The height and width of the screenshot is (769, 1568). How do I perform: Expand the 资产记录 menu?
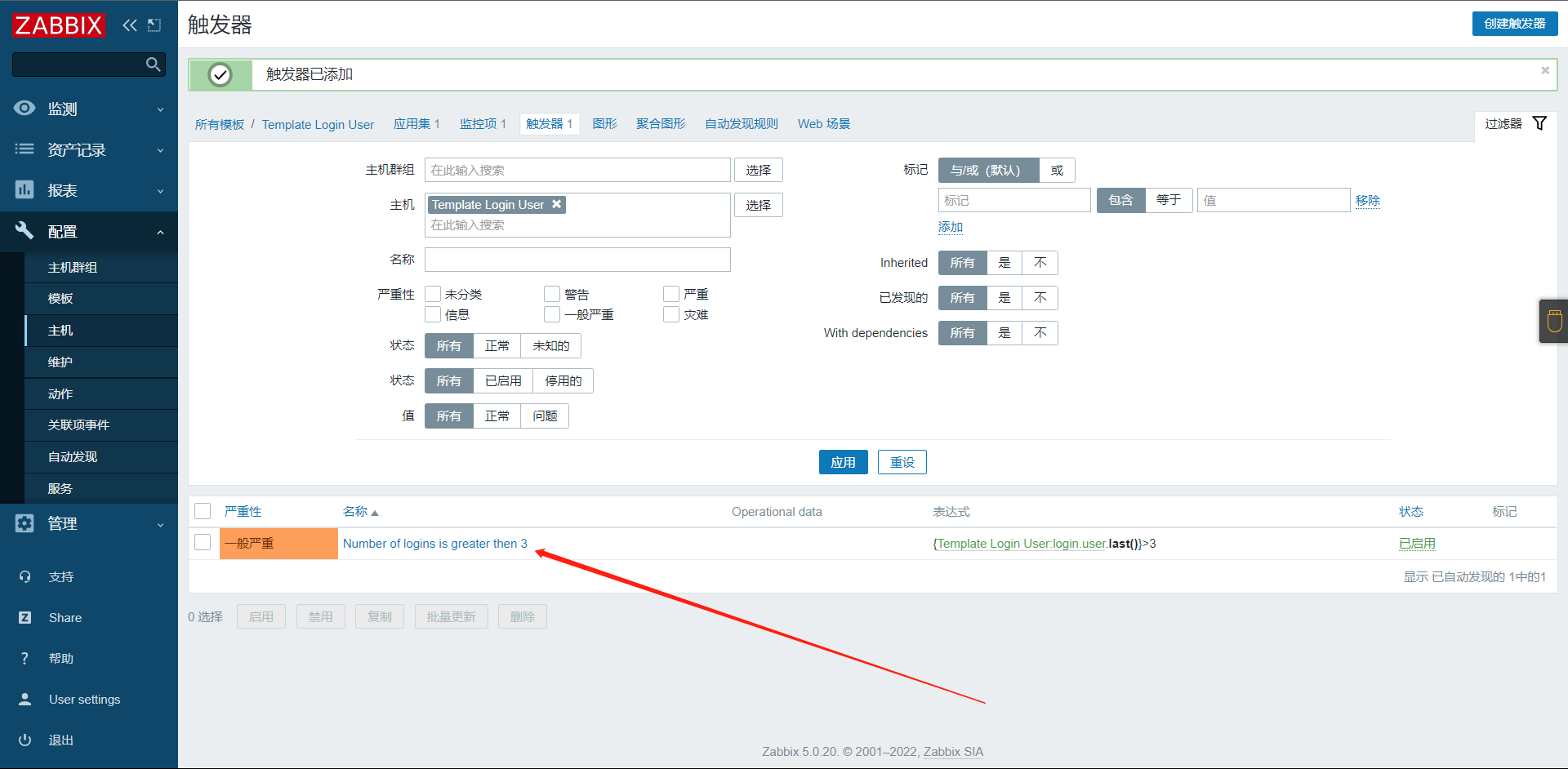tap(161, 150)
